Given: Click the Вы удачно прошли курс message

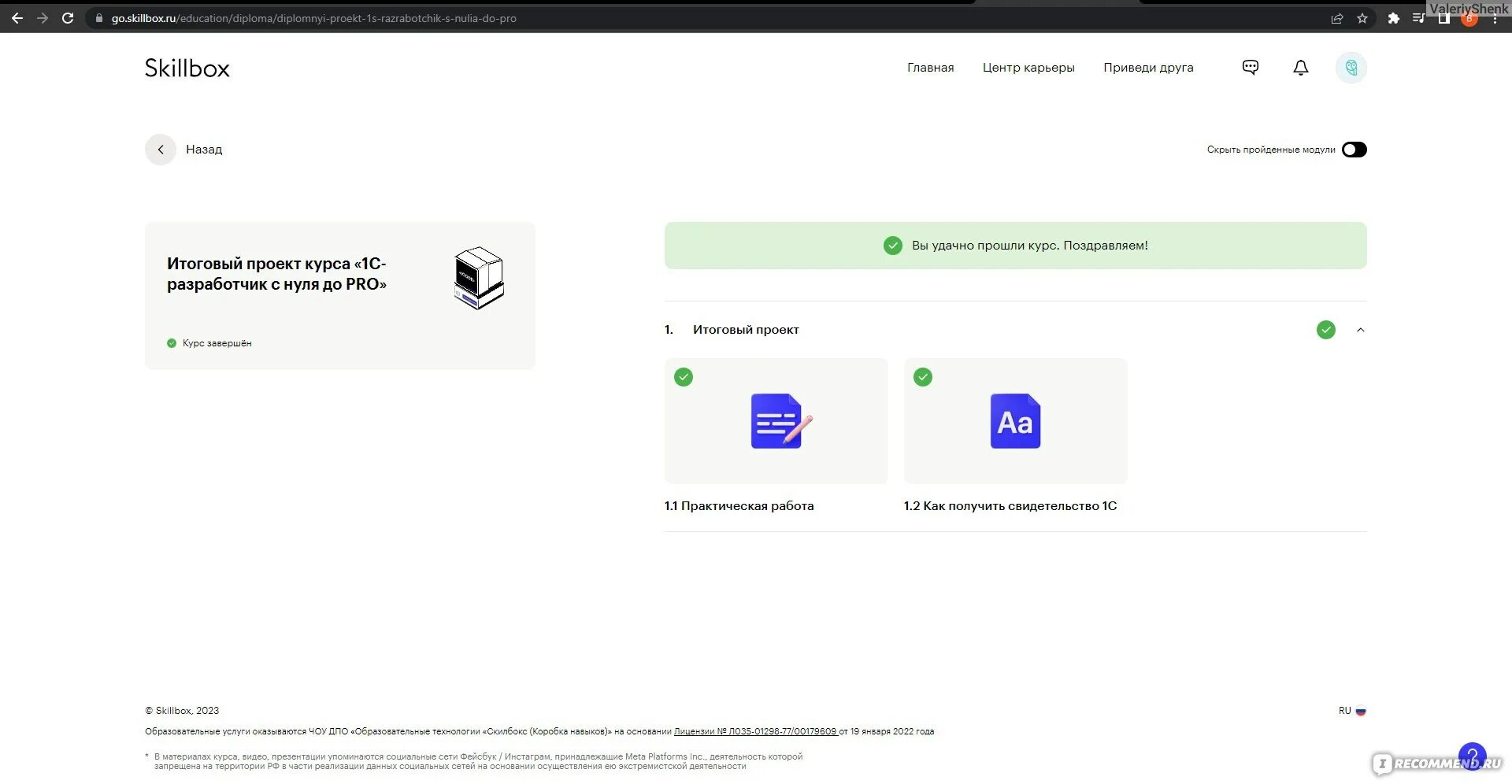Looking at the screenshot, I should pos(1030,246).
